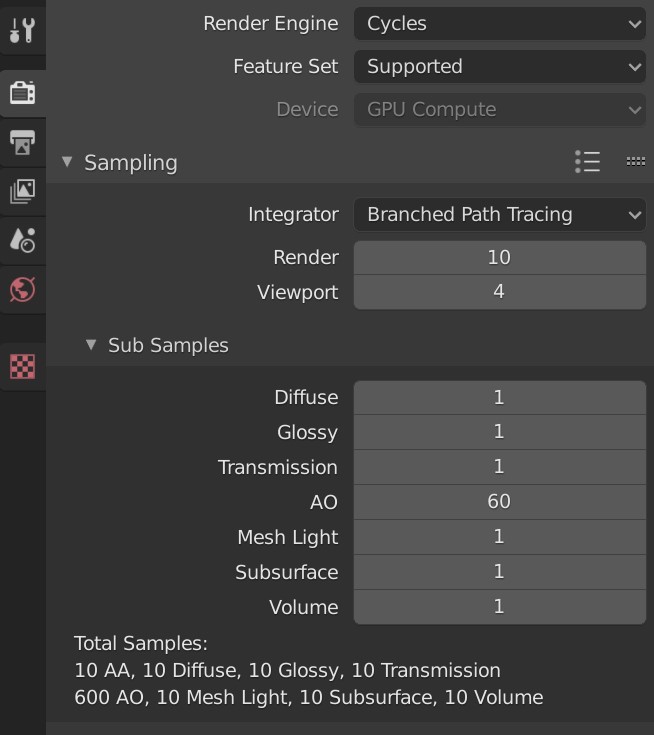
Task: Open the Scene properties tab icon
Action: pos(22,240)
